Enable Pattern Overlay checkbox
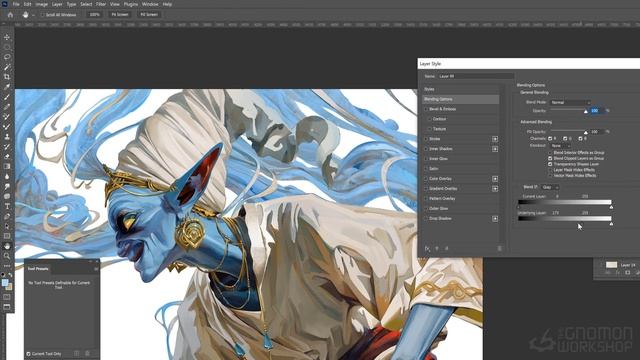 [426, 198]
